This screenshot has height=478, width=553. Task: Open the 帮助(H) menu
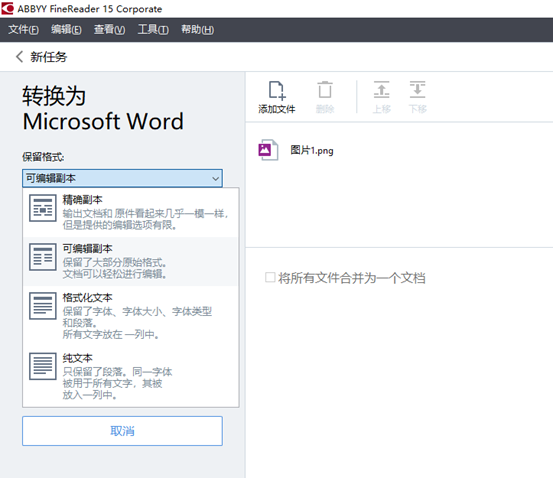(197, 30)
